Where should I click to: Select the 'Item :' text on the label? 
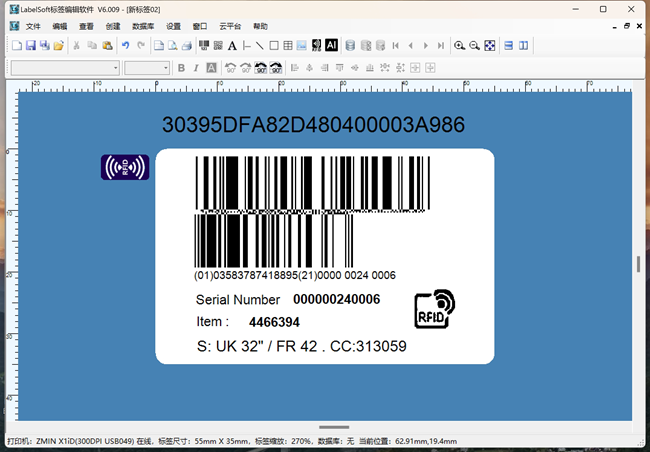coord(213,322)
